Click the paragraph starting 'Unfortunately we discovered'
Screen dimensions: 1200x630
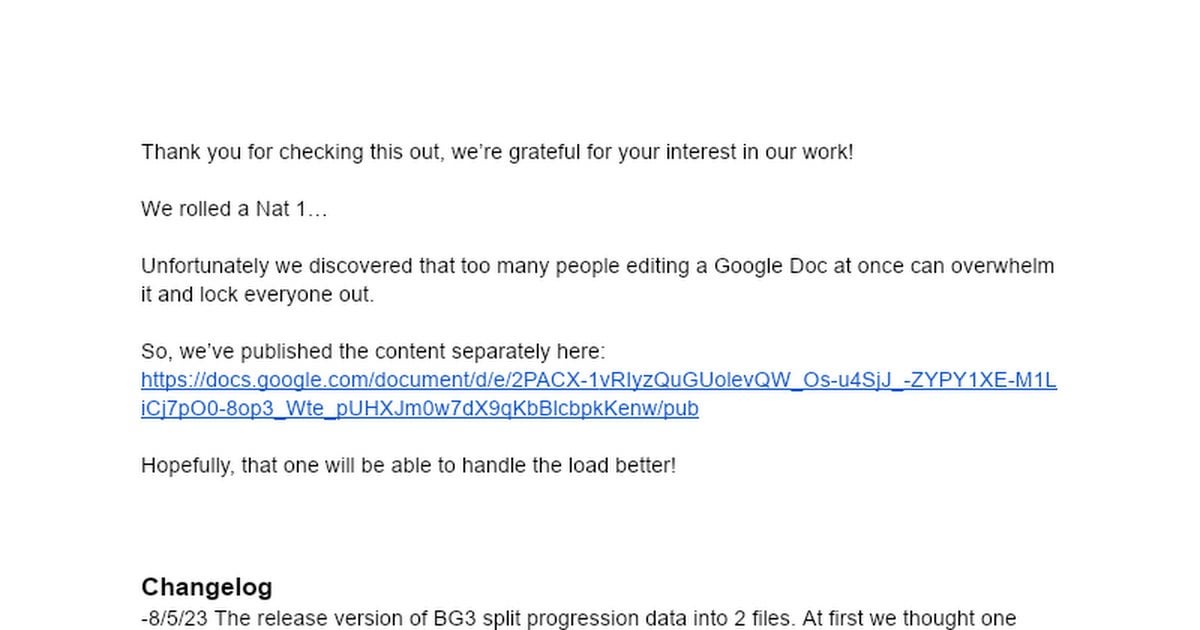coord(597,281)
